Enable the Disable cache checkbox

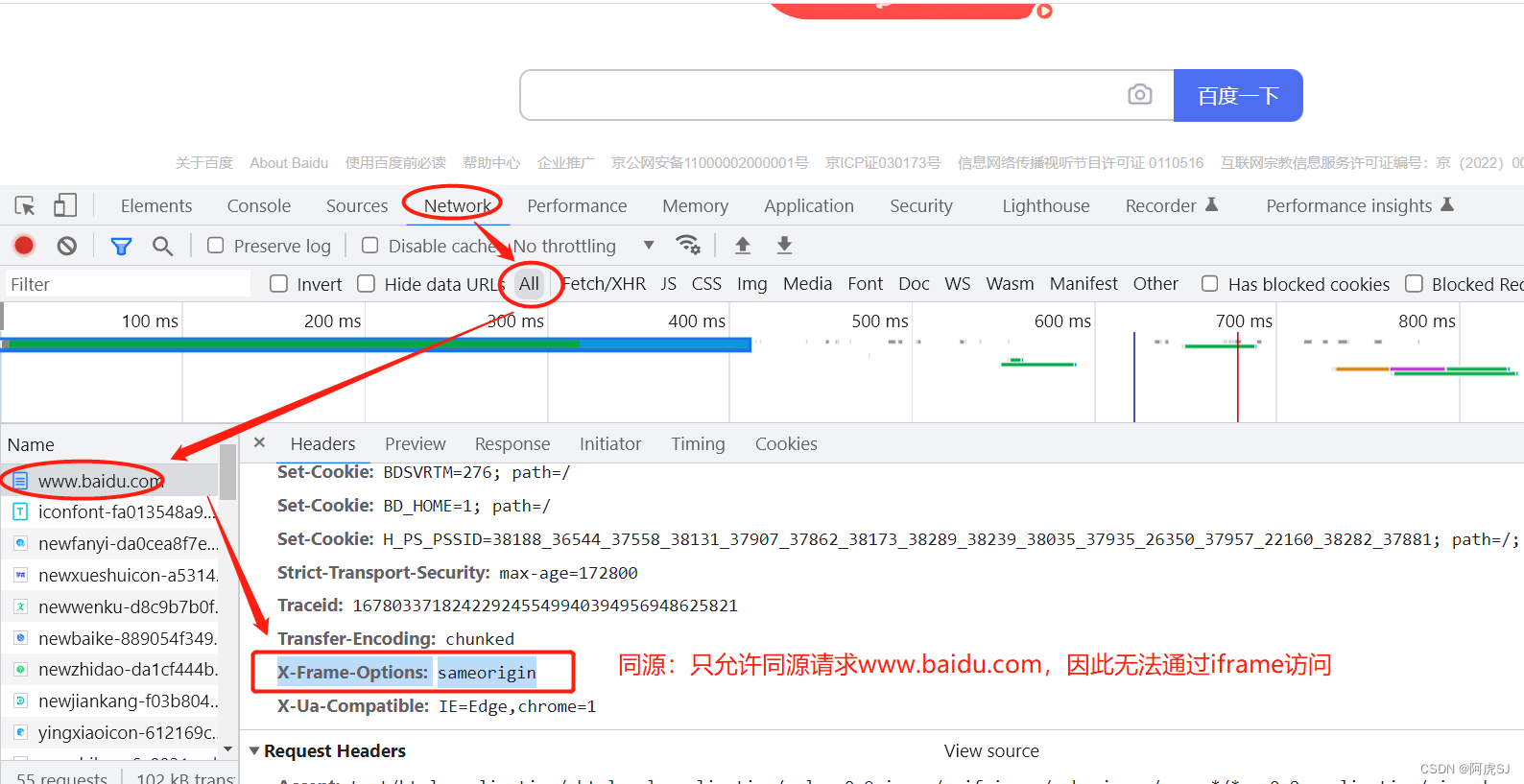pos(369,246)
